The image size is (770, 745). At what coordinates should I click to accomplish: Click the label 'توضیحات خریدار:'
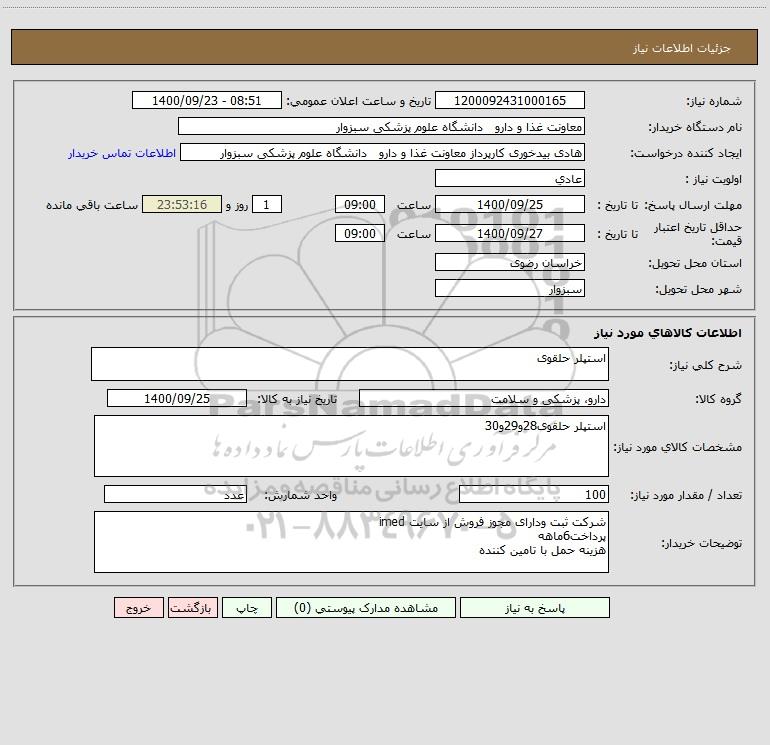pos(702,544)
